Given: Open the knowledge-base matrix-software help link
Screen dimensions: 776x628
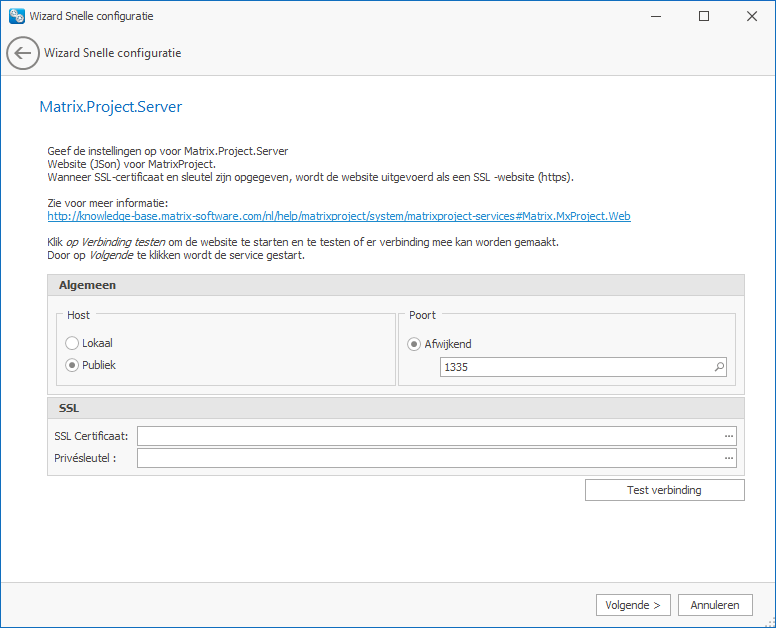Looking at the screenshot, I should point(338,216).
